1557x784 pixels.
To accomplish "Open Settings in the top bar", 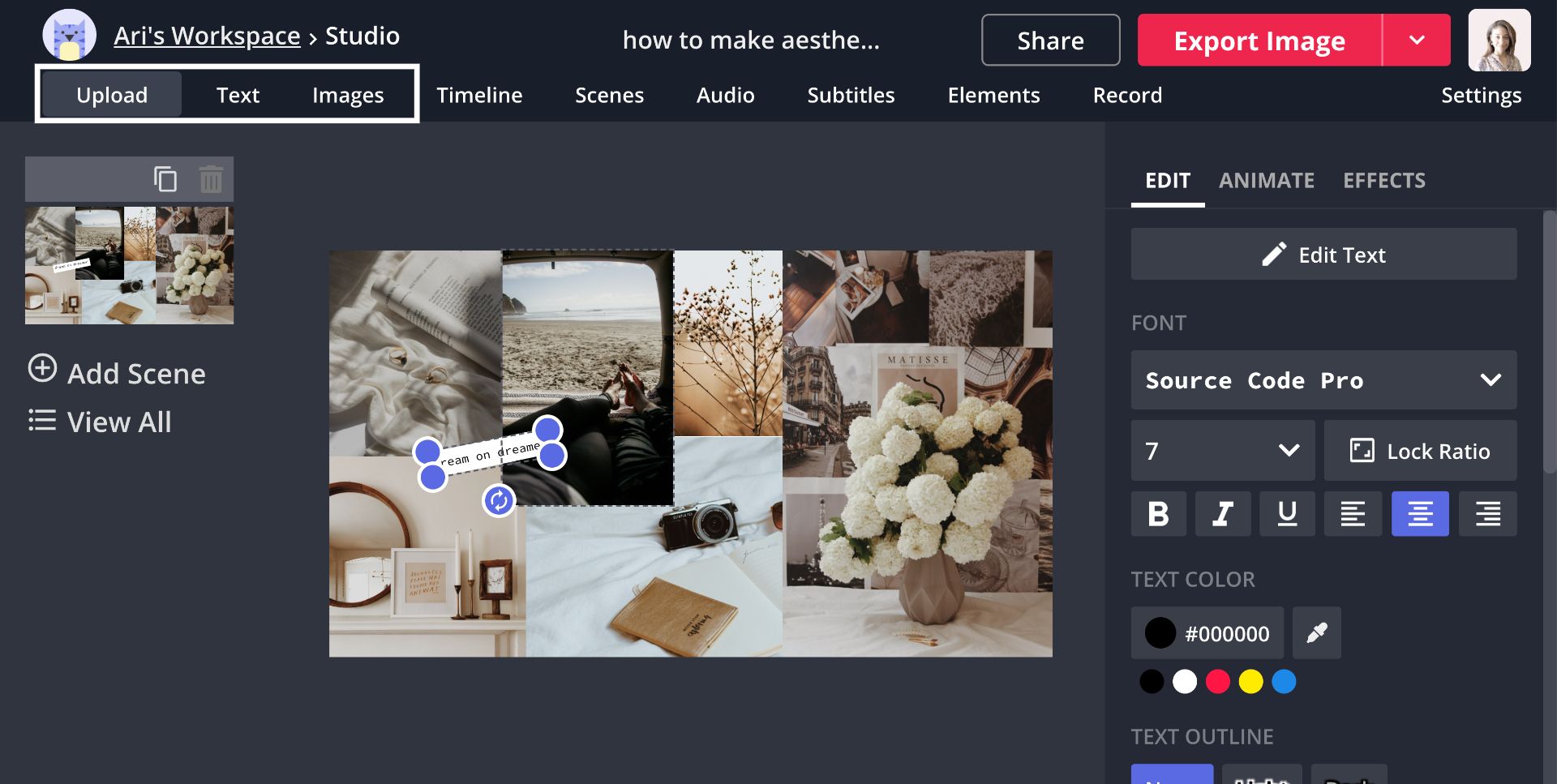I will 1481,95.
